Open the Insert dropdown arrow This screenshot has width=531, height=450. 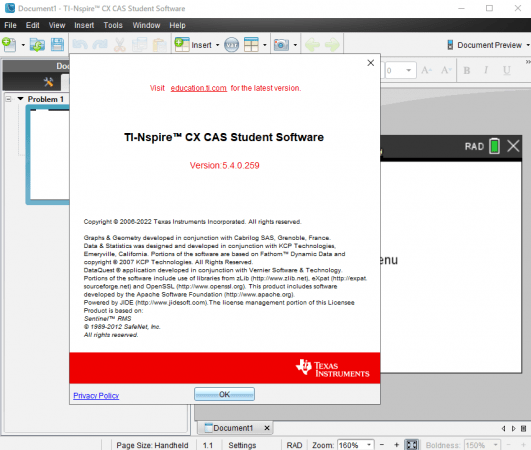[217, 45]
